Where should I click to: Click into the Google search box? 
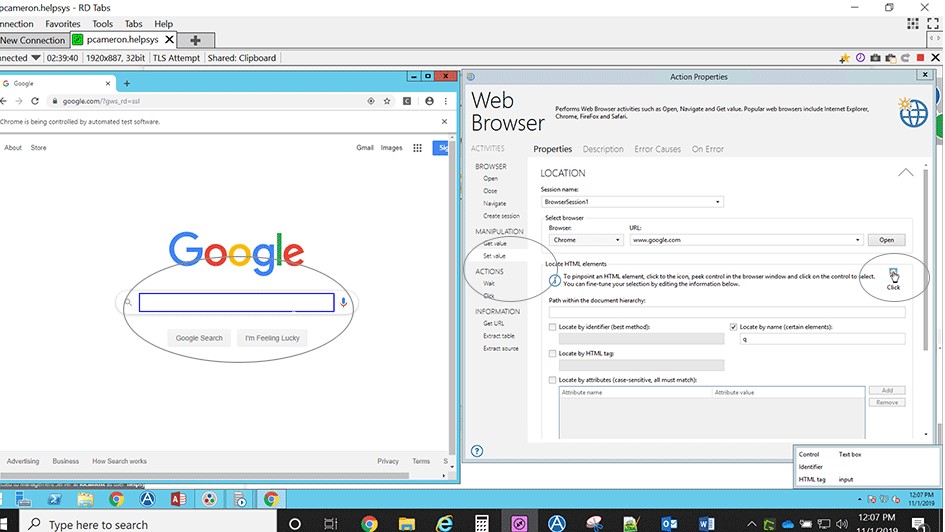[236, 302]
